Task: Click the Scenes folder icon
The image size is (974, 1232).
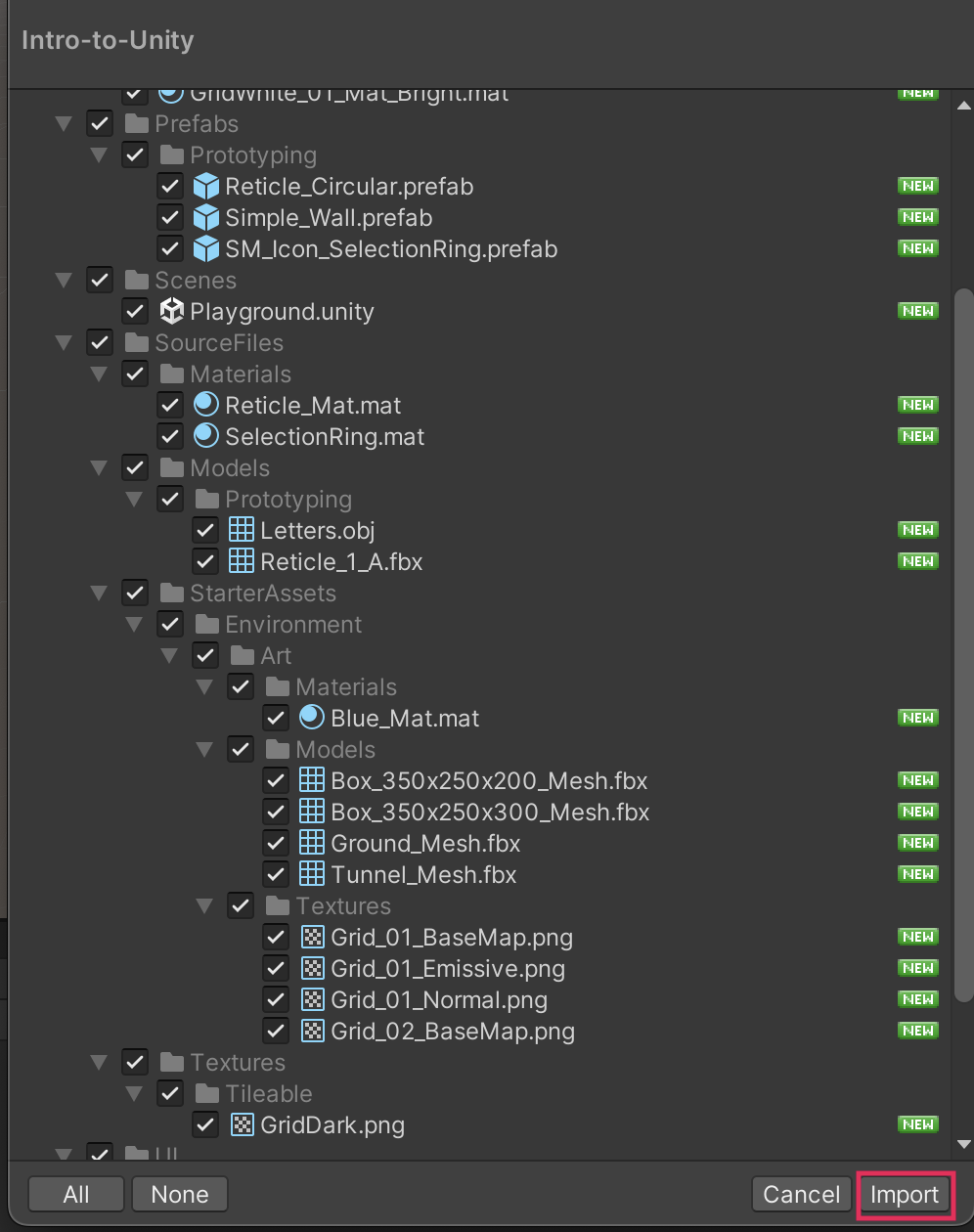Action: (136, 280)
